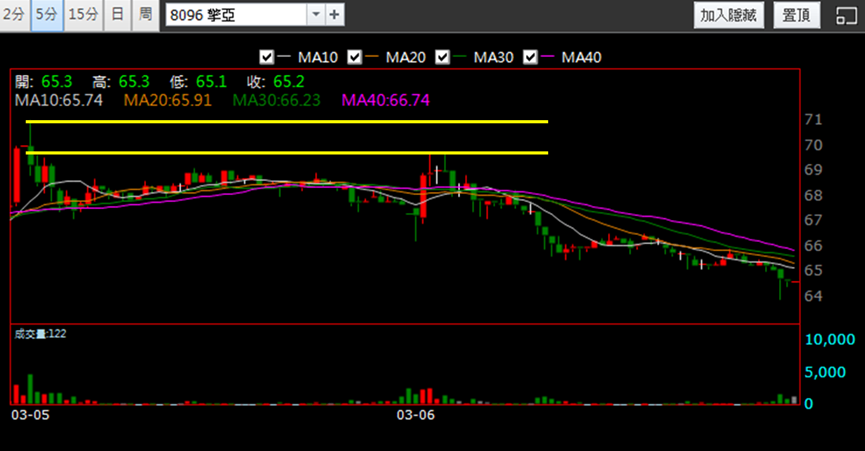865x451 pixels.
Task: Click the plus add-symbol button
Action: coord(334,15)
